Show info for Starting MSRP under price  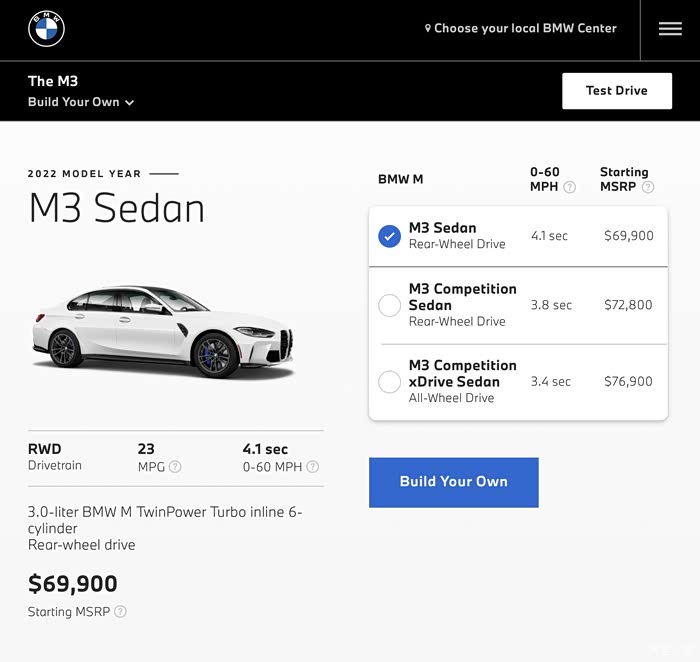[120, 611]
